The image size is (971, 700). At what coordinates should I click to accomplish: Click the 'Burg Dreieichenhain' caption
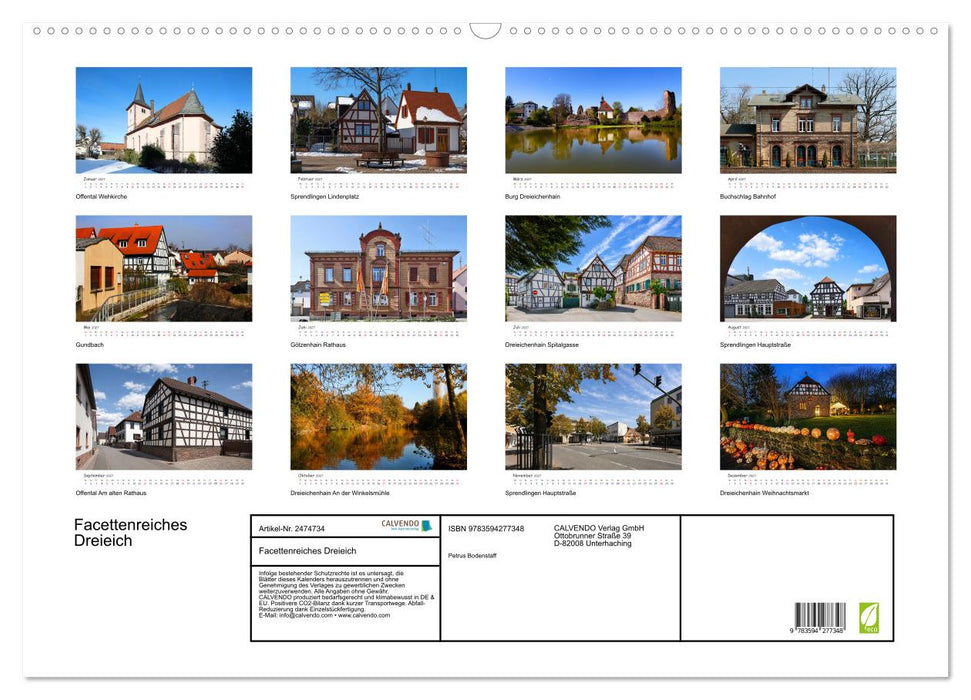pyautogui.click(x=533, y=196)
